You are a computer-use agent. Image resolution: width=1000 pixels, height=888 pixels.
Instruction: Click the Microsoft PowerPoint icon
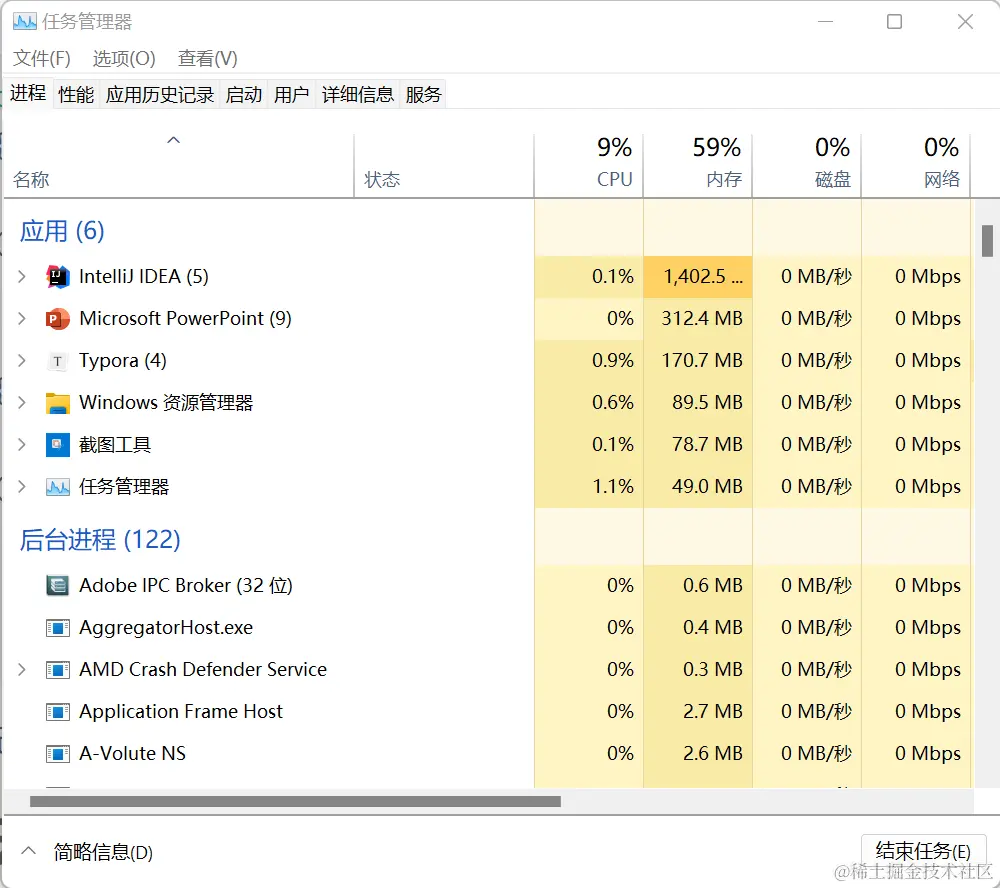pos(57,318)
